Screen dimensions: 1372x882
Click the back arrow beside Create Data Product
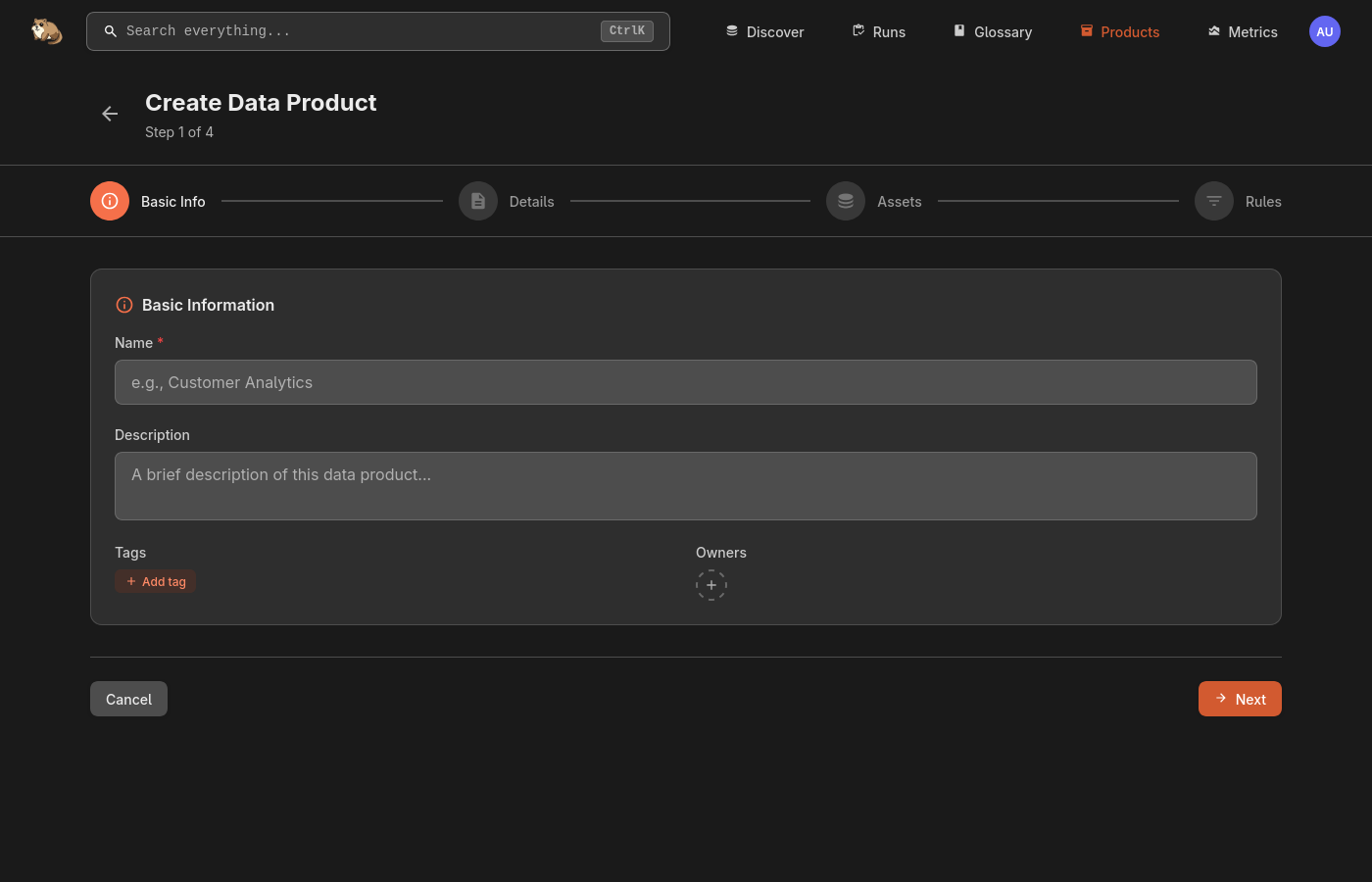click(x=110, y=114)
